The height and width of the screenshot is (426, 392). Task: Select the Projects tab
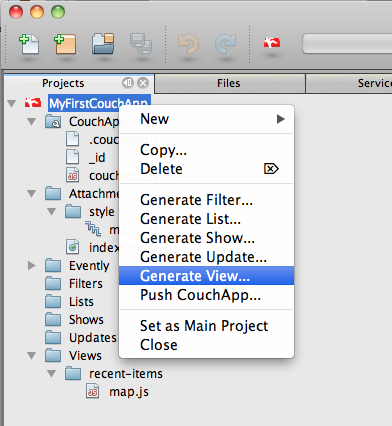coord(63,83)
